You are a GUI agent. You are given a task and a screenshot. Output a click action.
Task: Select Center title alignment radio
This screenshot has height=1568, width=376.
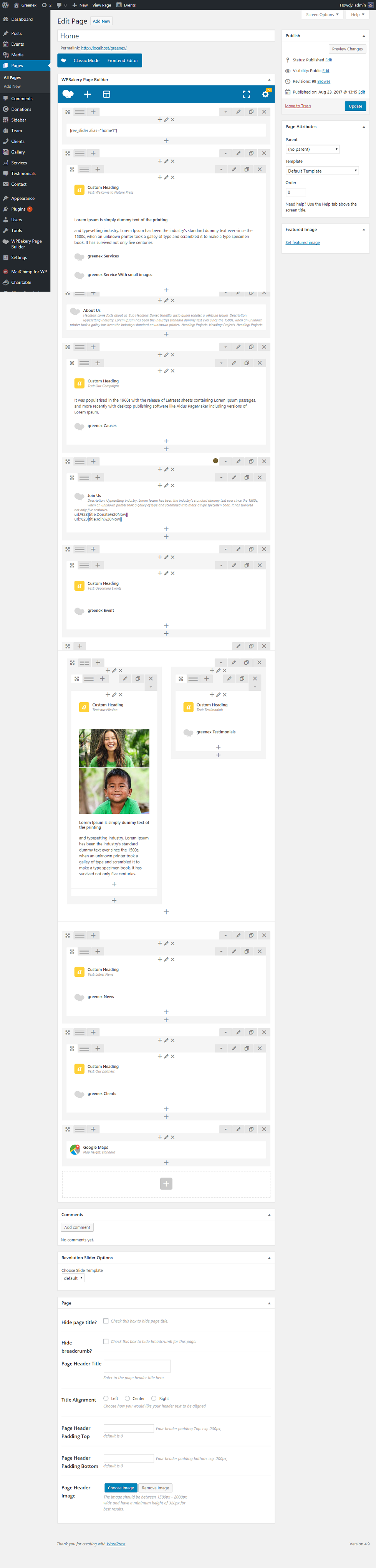pos(128,1398)
